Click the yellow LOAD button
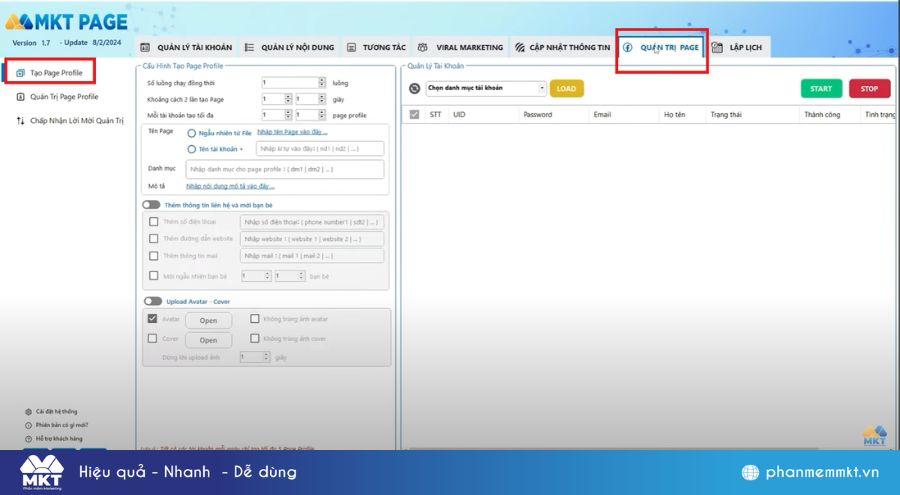The width and height of the screenshot is (900, 495). 567,89
